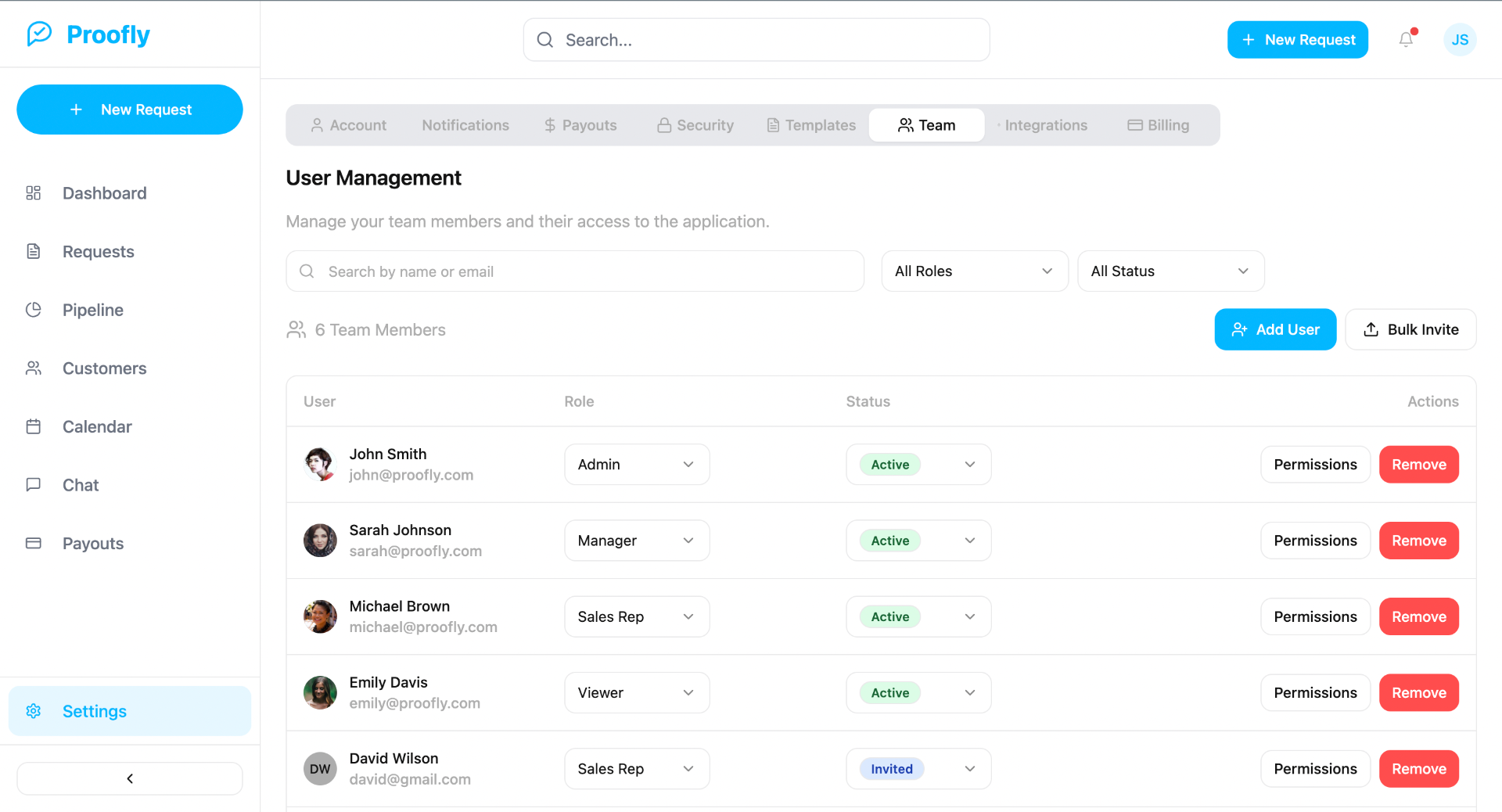This screenshot has width=1502, height=812.
Task: Expand the All Roles filter dropdown
Action: (x=974, y=271)
